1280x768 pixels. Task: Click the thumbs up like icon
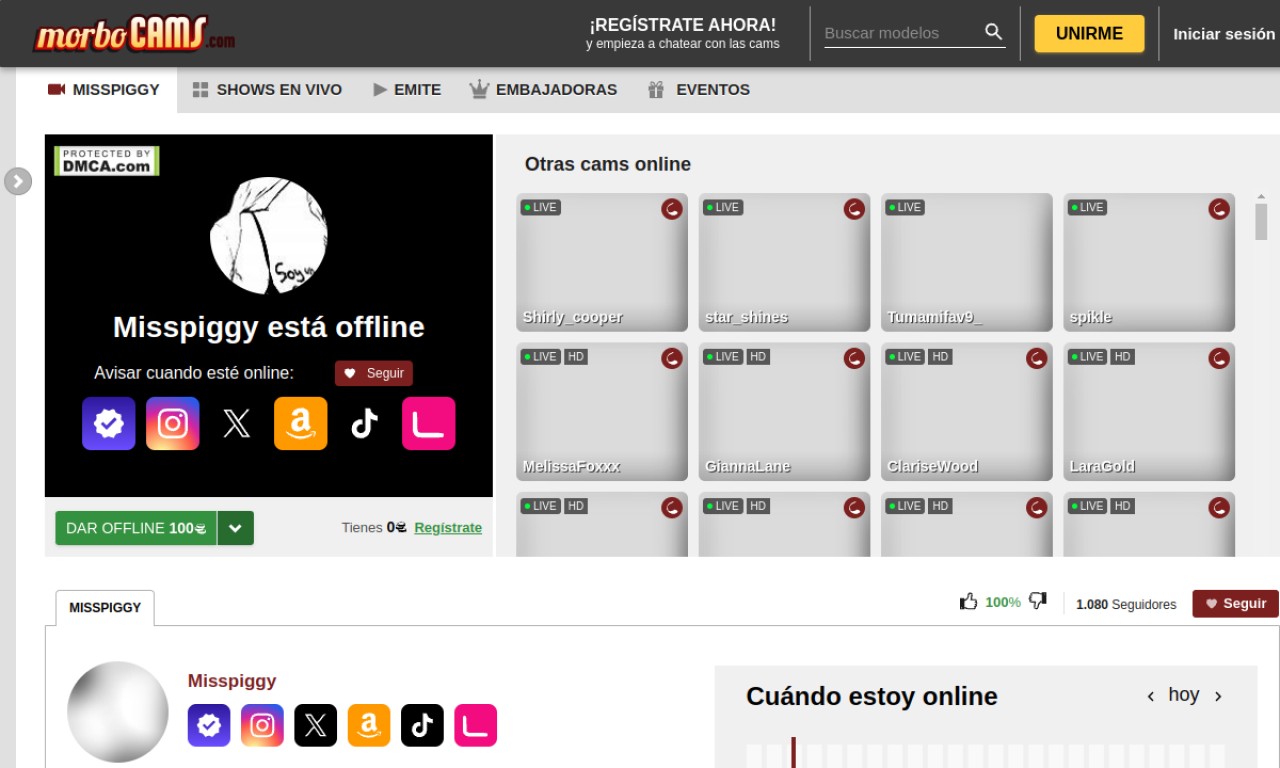pyautogui.click(x=968, y=601)
